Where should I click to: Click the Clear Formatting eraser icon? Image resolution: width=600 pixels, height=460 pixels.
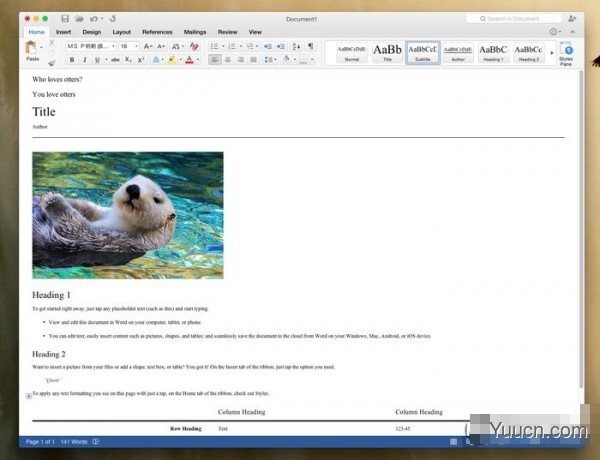194,46
